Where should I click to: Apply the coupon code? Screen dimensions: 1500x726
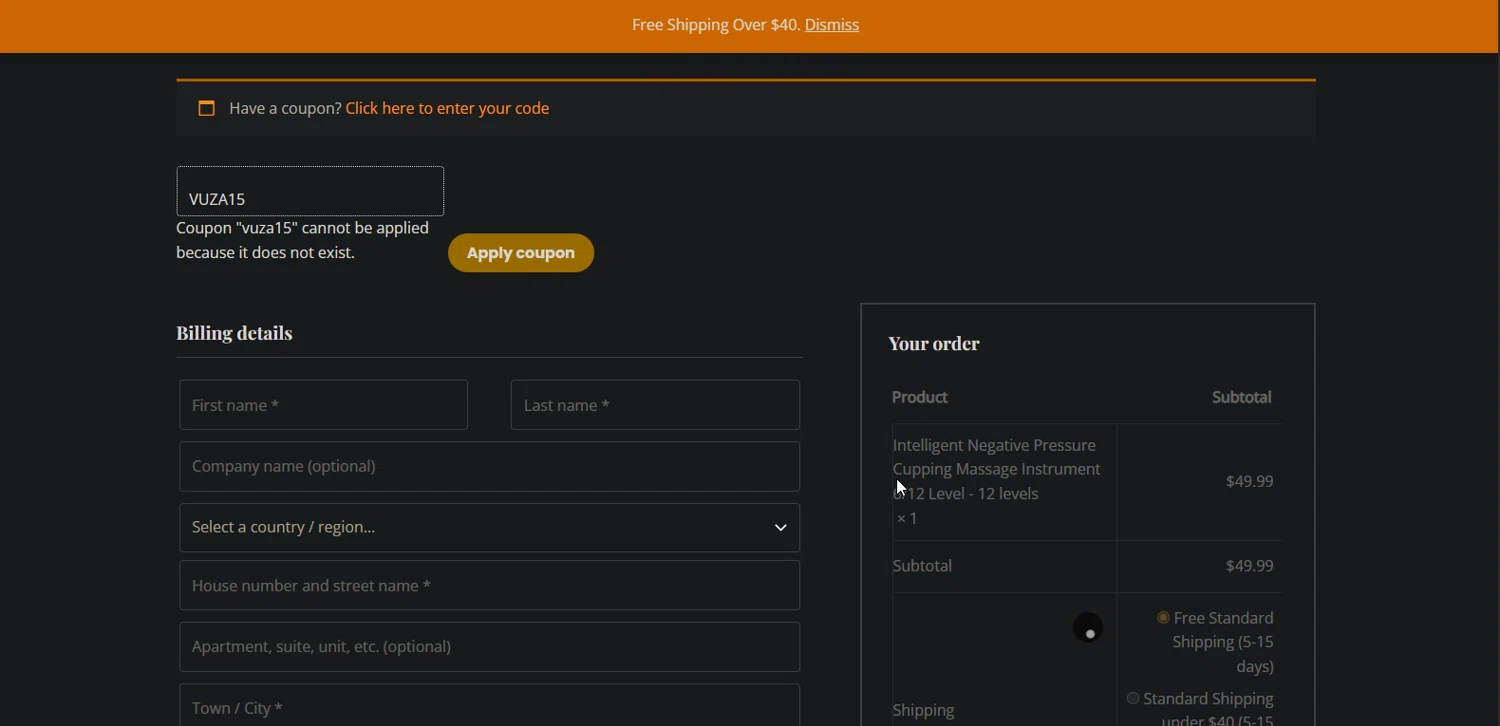click(521, 253)
